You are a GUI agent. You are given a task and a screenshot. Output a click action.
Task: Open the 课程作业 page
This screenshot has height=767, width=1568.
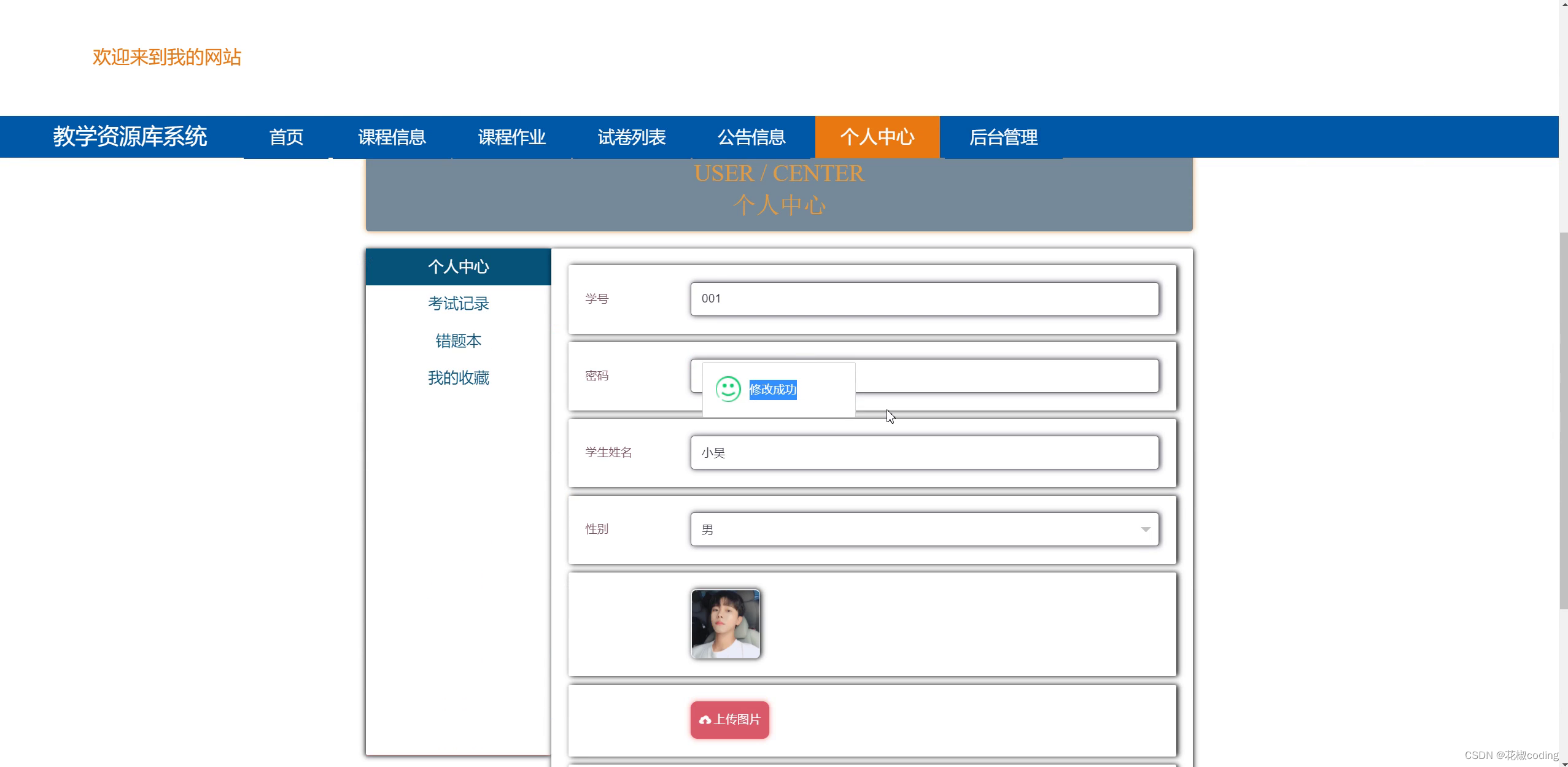(511, 137)
